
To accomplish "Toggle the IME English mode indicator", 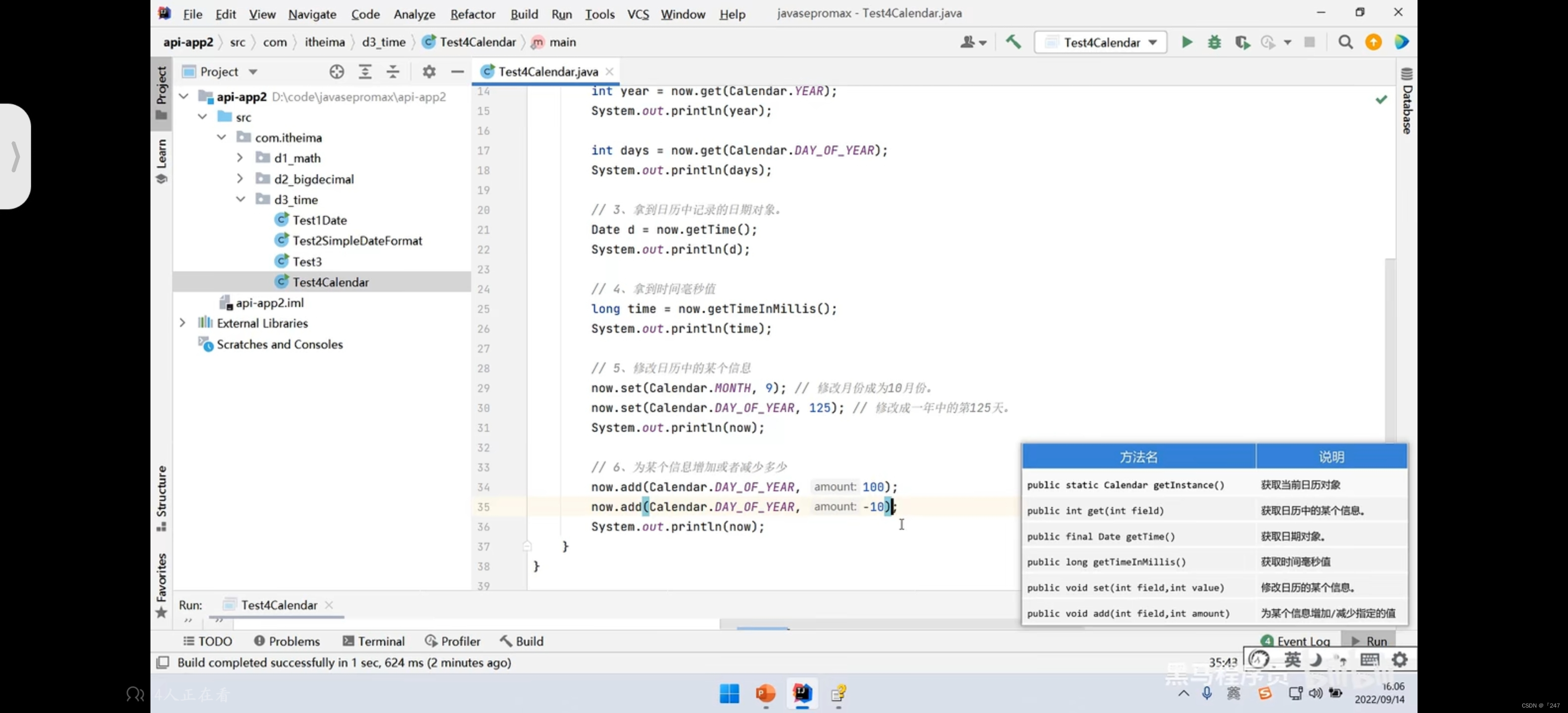I will click(x=1292, y=659).
